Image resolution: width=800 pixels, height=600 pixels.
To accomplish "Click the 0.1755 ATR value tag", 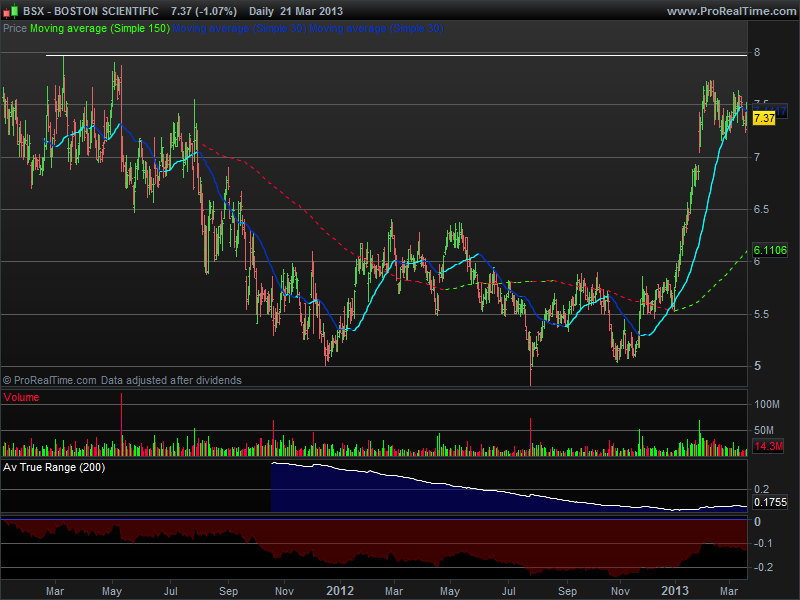I will pos(768,503).
